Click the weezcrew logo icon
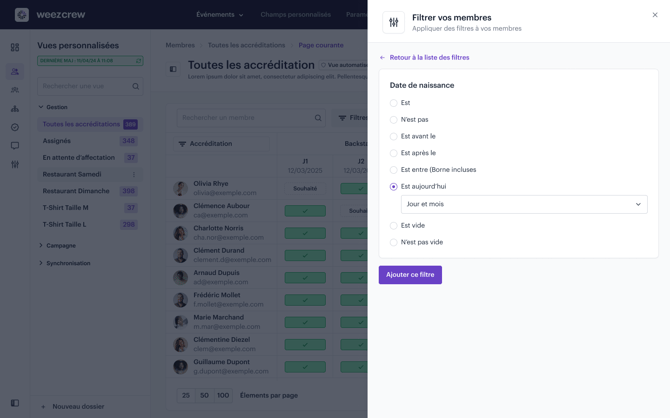Image resolution: width=670 pixels, height=418 pixels. pos(22,15)
